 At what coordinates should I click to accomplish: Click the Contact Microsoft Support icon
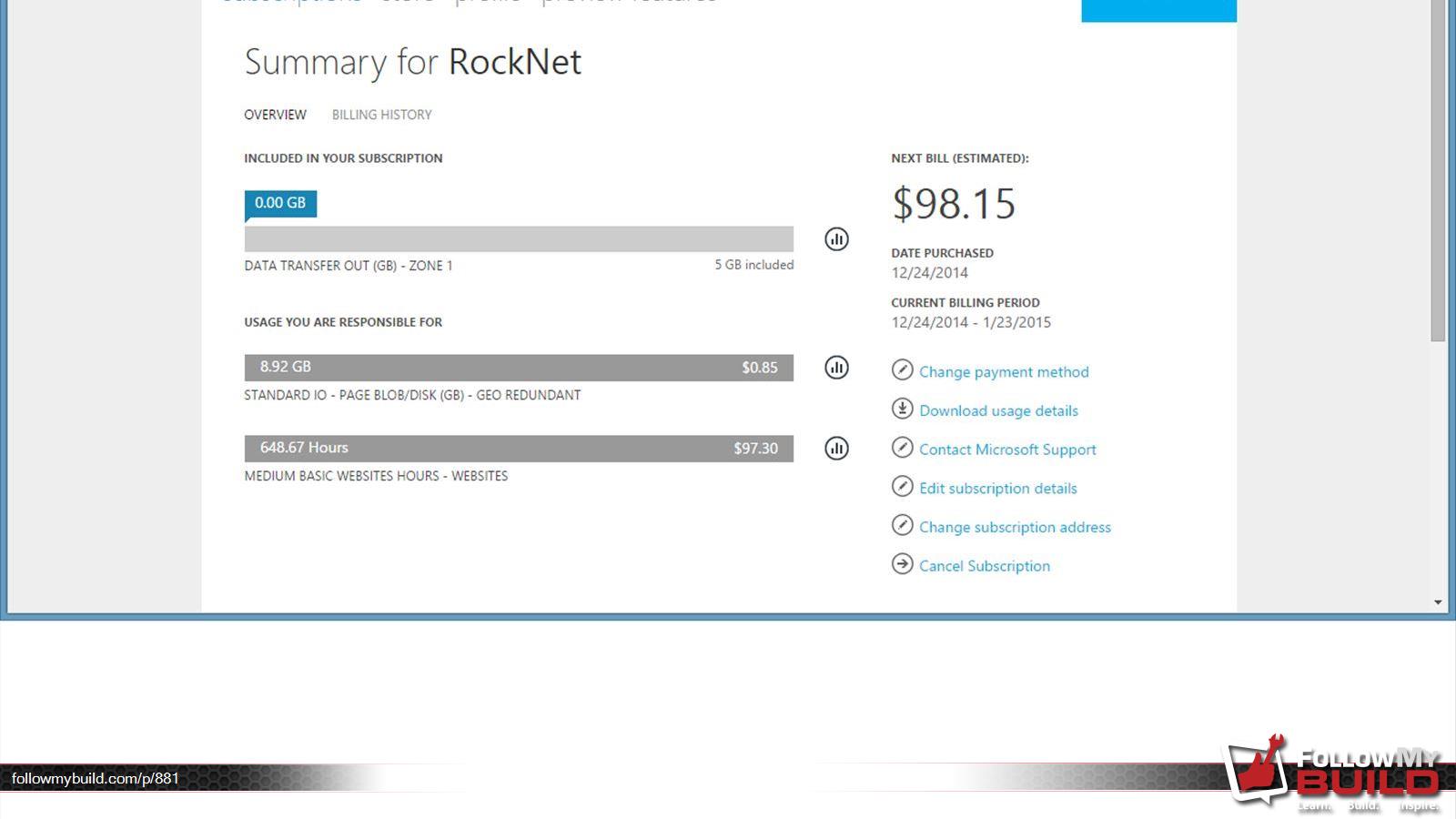[x=902, y=448]
